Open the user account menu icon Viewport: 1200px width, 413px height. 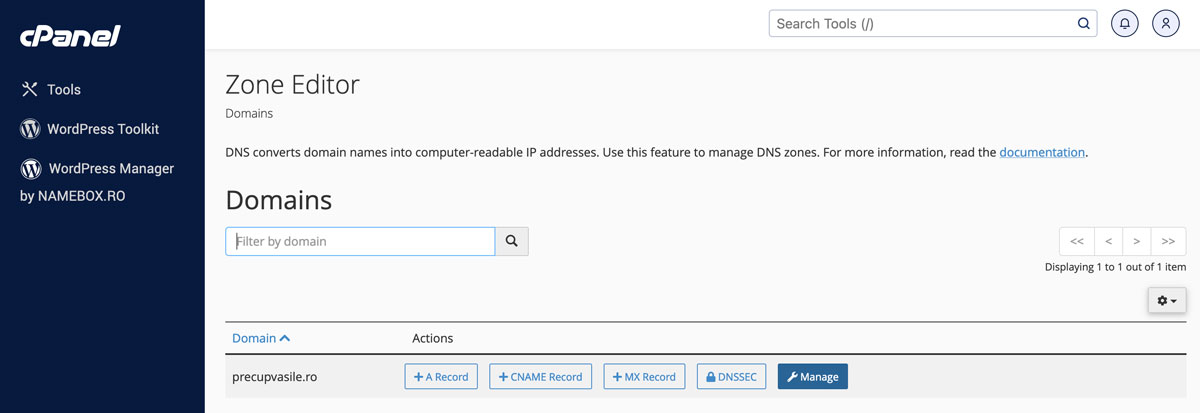1166,24
